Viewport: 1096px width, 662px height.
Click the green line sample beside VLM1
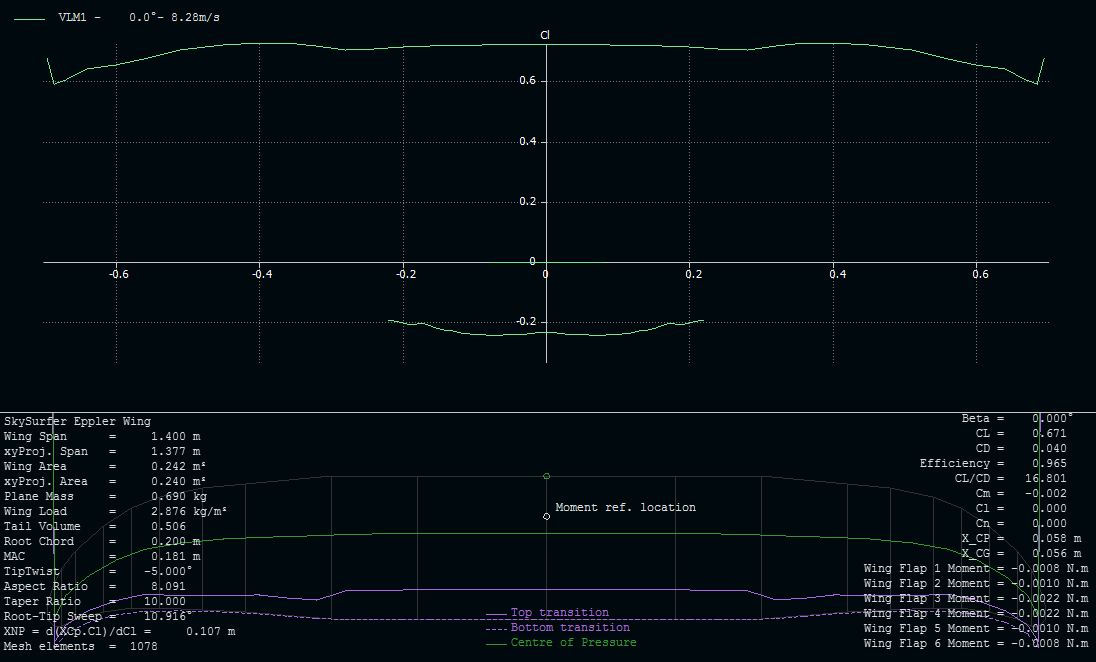[31, 18]
